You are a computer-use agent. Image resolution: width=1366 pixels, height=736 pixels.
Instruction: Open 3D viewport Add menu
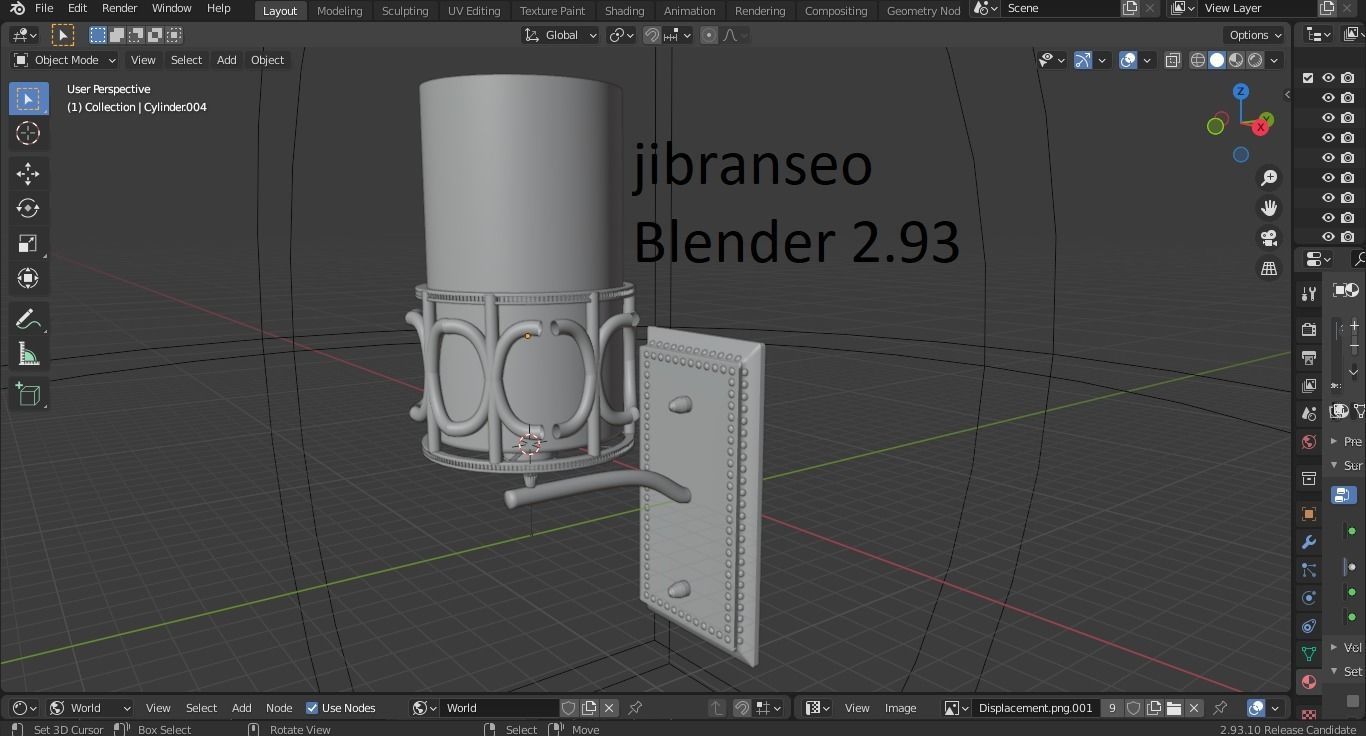pos(227,60)
